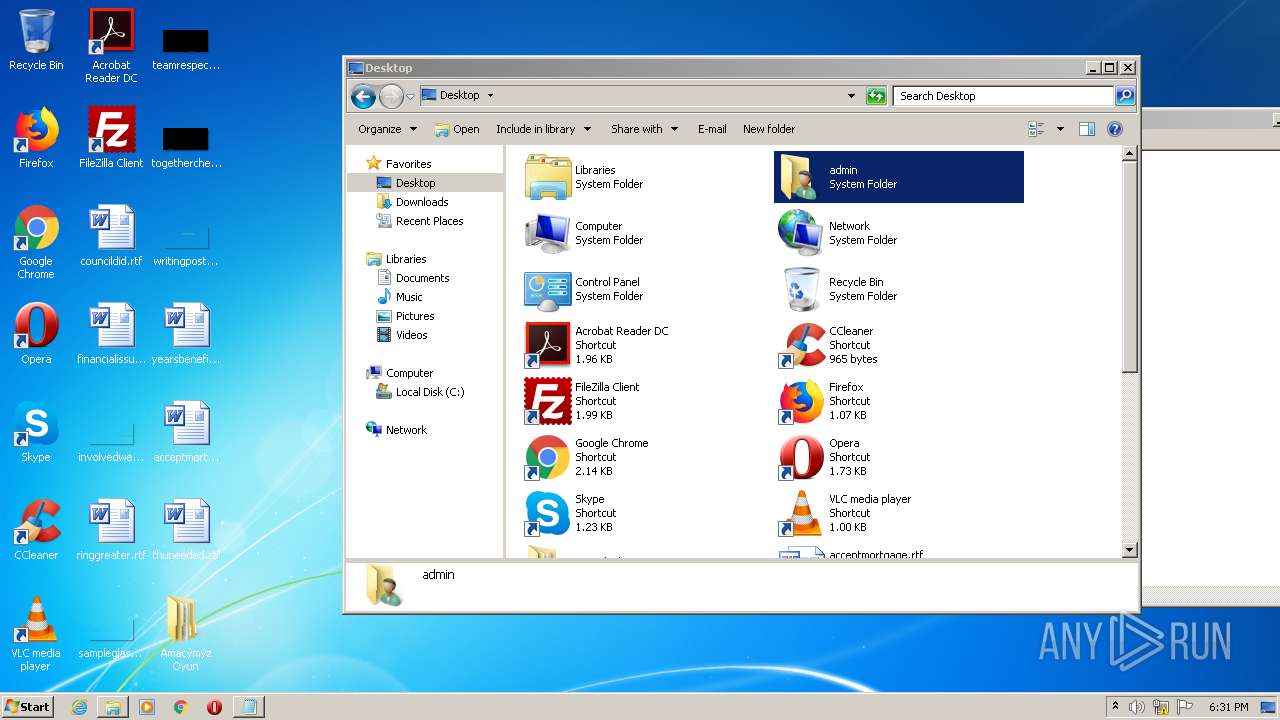Screen dimensions: 1280x720
Task: Open address bar history dropdown arrow
Action: click(851, 96)
